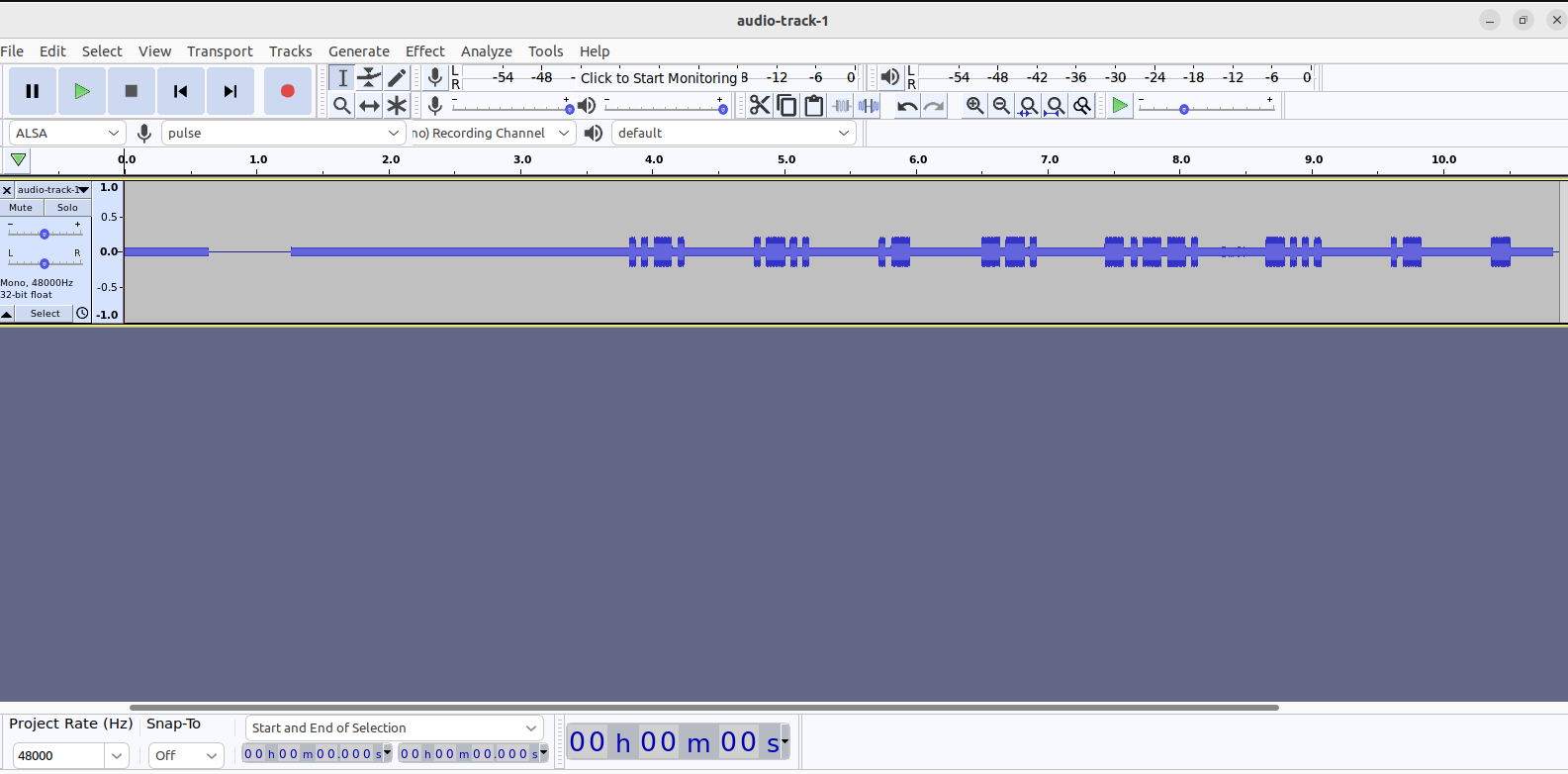Solo the audio-track-1 track

click(x=67, y=208)
